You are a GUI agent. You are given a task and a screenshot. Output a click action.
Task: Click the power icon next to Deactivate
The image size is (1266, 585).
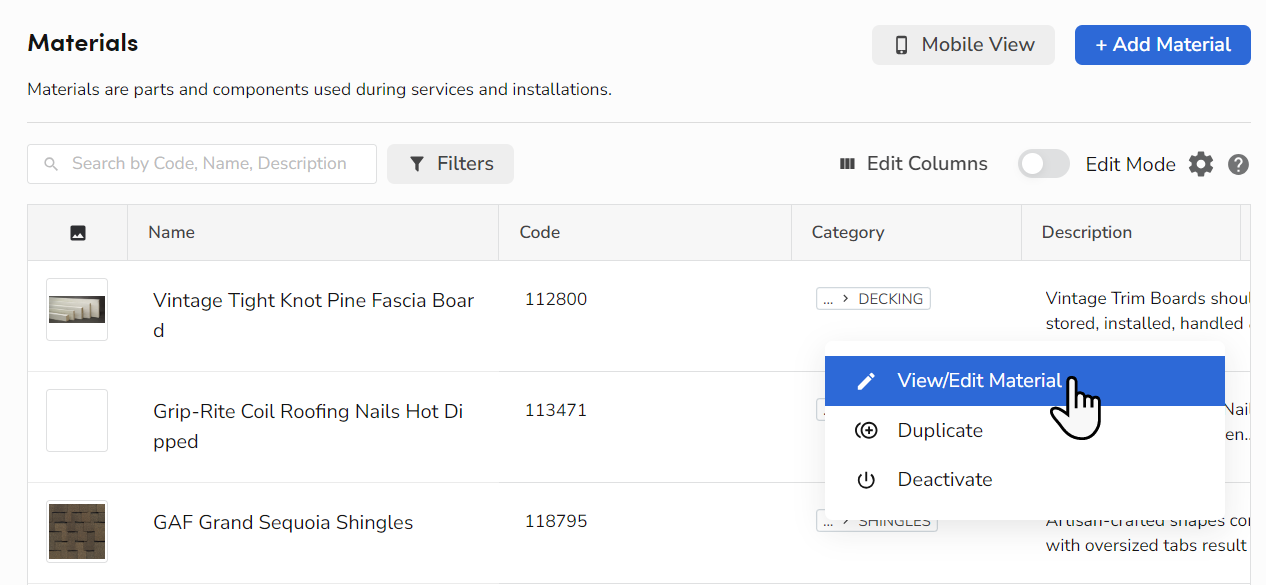pos(866,480)
